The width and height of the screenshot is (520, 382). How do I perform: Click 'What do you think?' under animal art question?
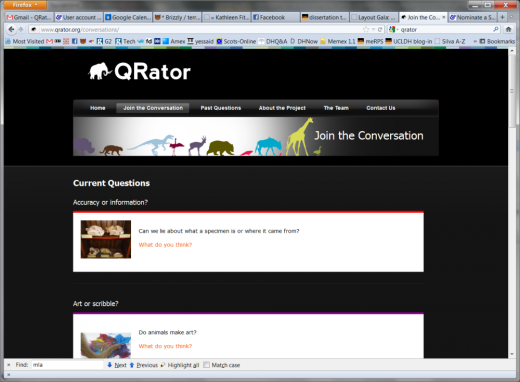165,346
